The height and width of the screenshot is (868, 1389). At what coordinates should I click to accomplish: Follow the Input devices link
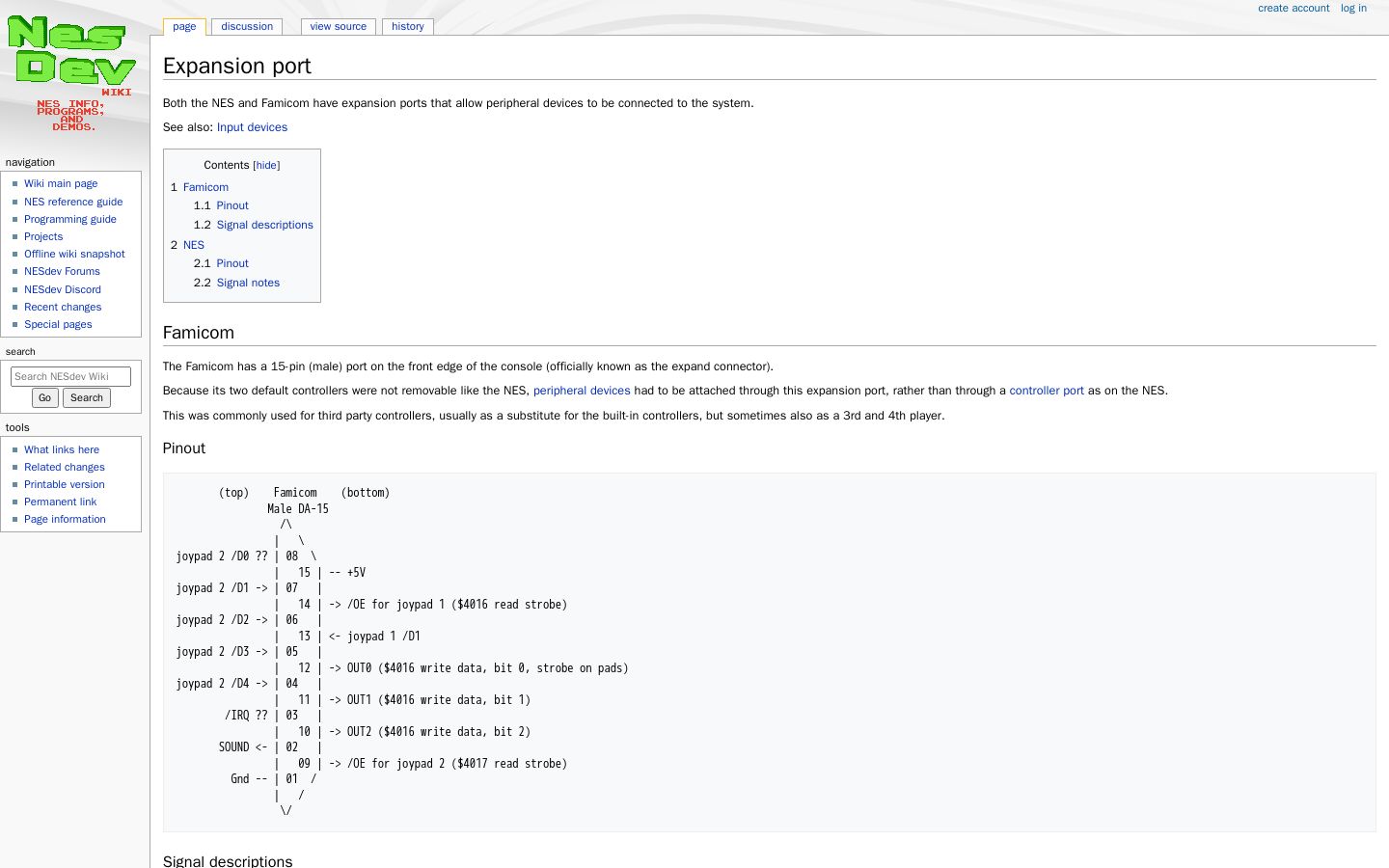click(x=252, y=127)
